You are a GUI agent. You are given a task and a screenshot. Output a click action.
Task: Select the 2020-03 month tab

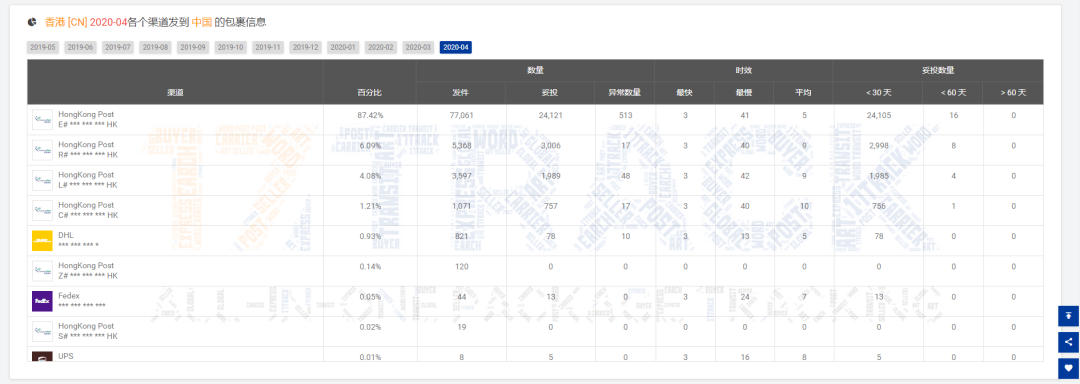tap(418, 47)
